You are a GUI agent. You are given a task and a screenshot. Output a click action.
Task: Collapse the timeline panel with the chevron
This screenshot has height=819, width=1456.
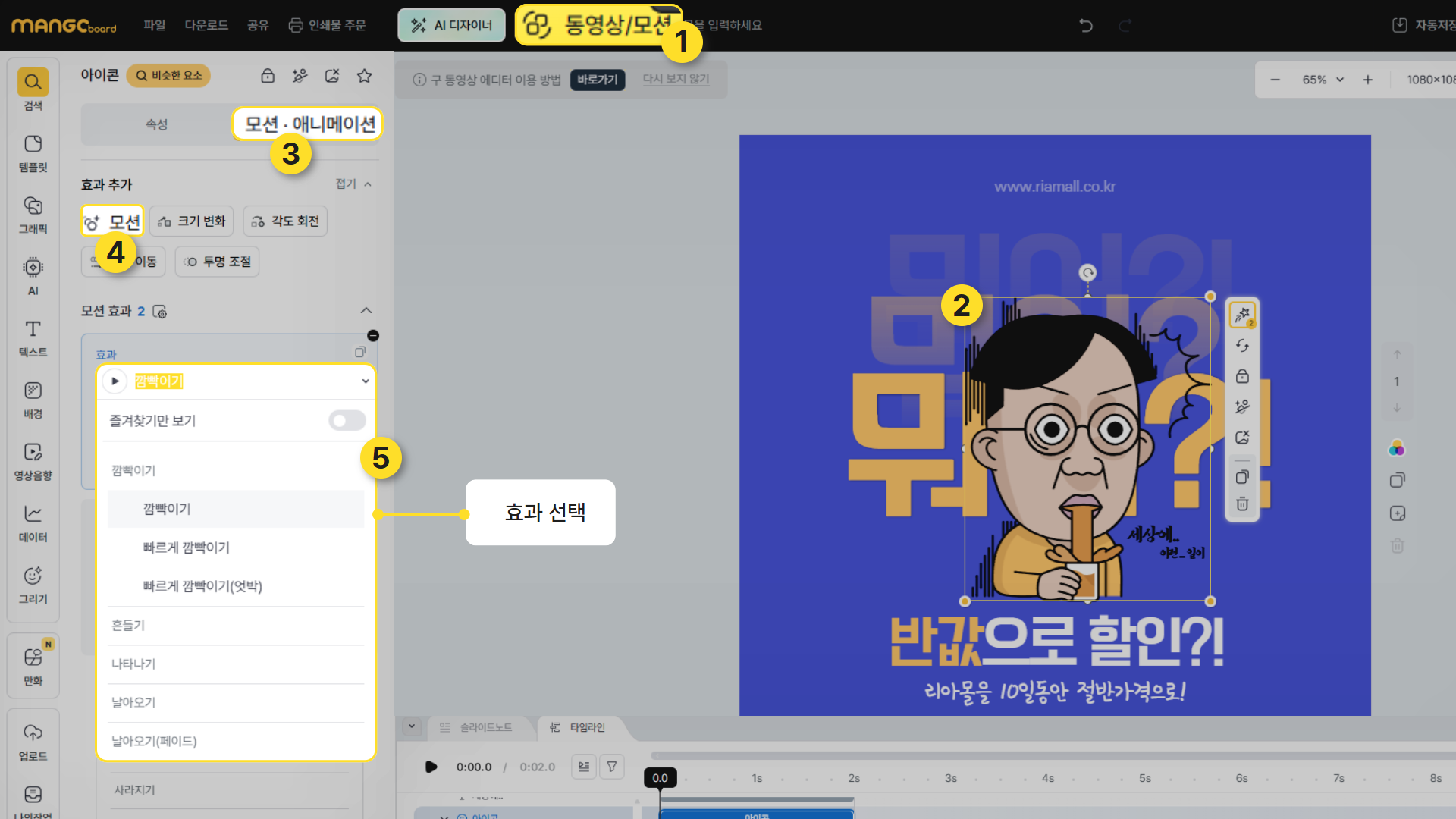412,726
